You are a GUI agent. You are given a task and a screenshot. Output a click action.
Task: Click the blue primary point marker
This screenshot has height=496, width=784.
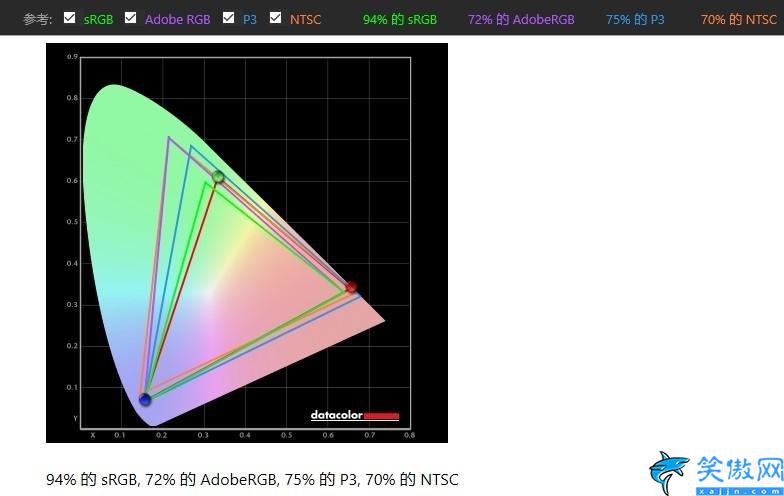pos(145,399)
